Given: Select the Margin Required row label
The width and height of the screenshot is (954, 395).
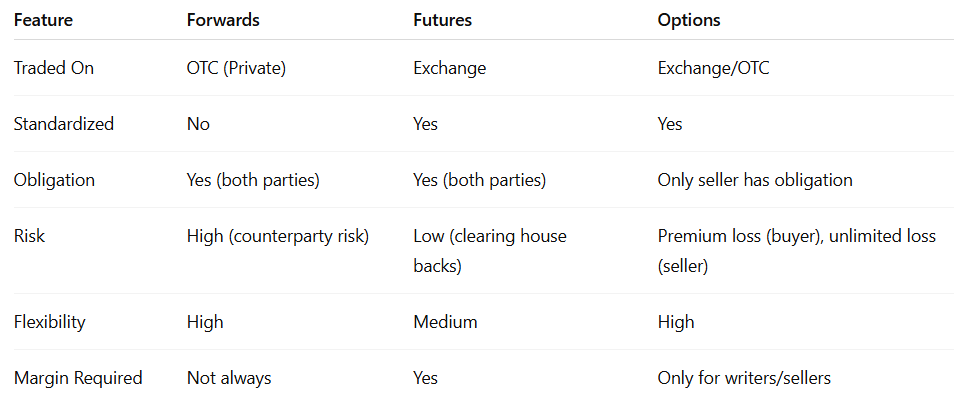Looking at the screenshot, I should [78, 378].
